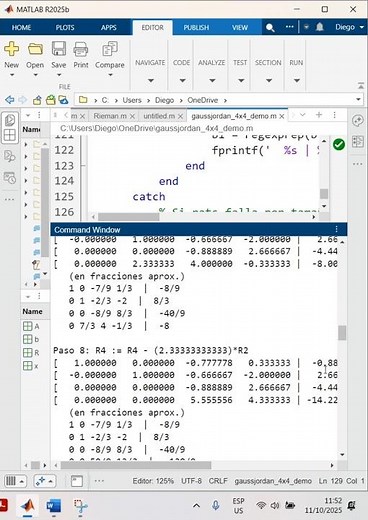Viewport: 368px width, 520px height.
Task: Click the Print icon in toolstrip
Action: [x=81, y=49]
